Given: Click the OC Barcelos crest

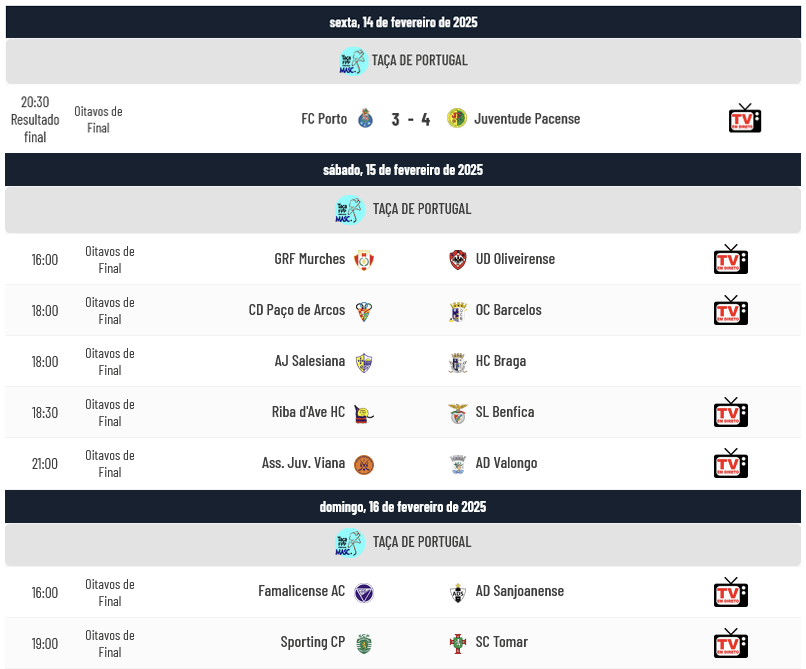Looking at the screenshot, I should [458, 312].
